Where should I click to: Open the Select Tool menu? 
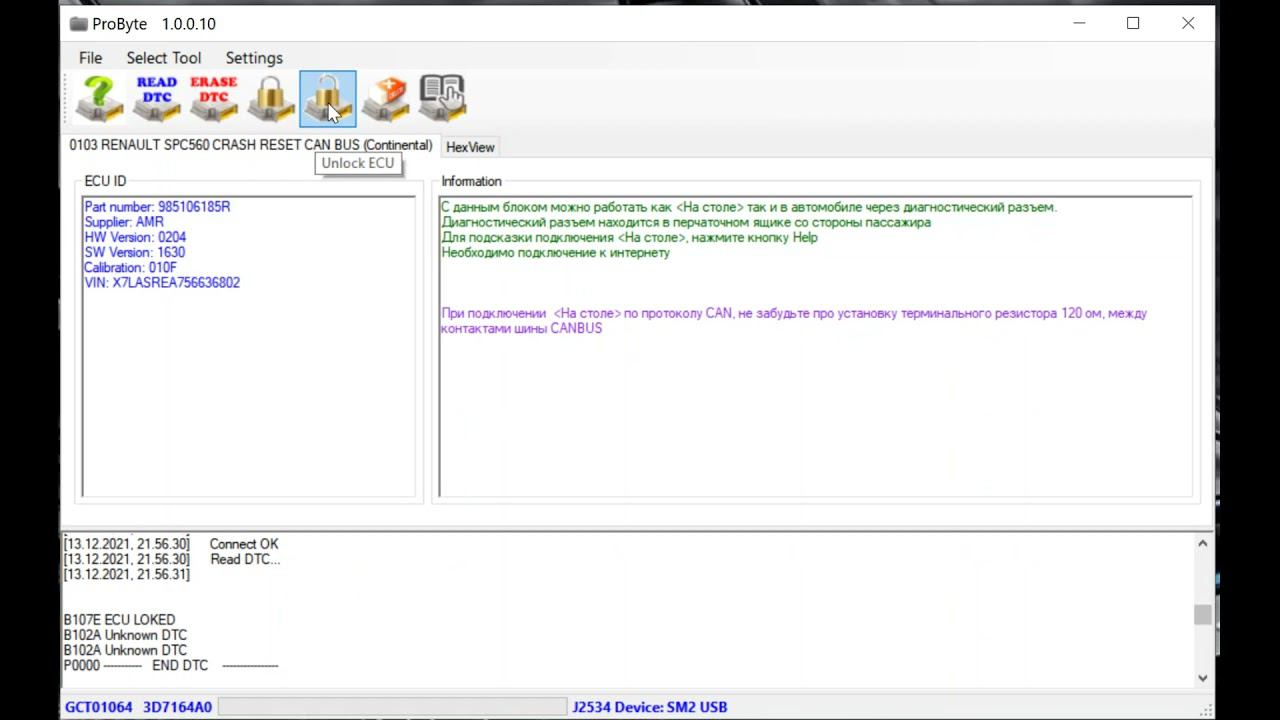point(163,58)
